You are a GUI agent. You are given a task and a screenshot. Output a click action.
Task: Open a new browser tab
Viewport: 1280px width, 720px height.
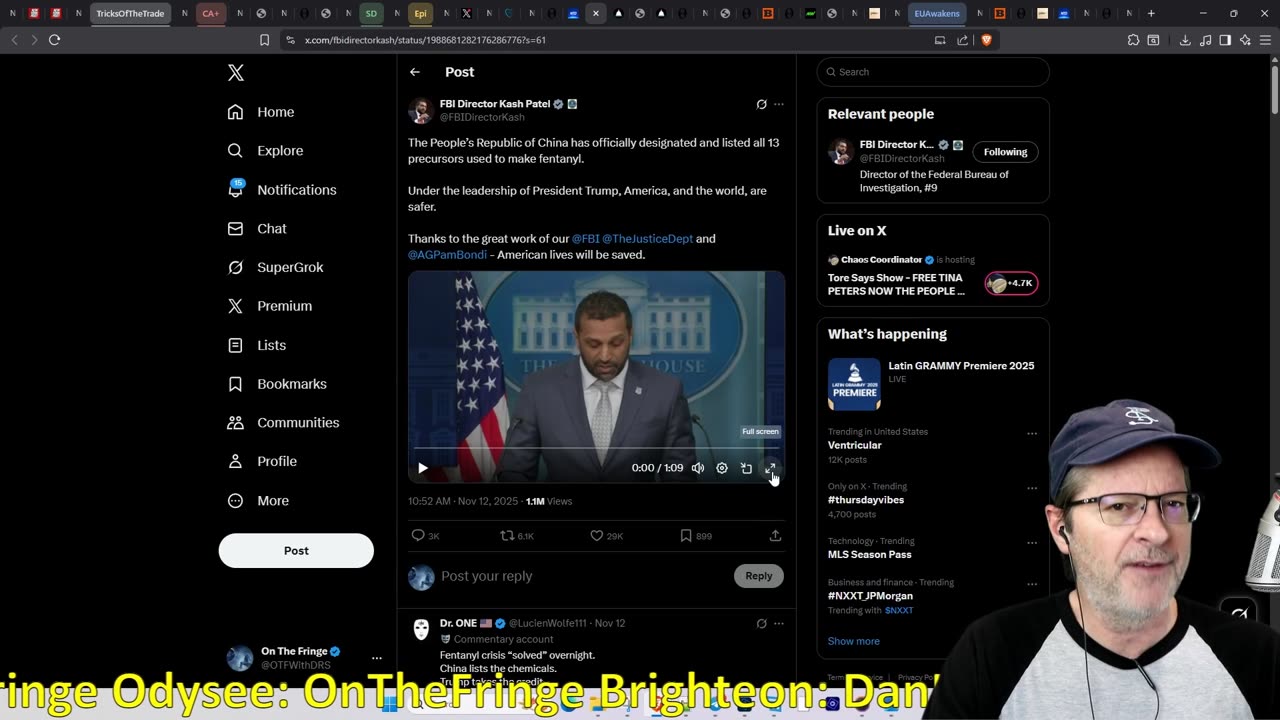click(x=1151, y=14)
